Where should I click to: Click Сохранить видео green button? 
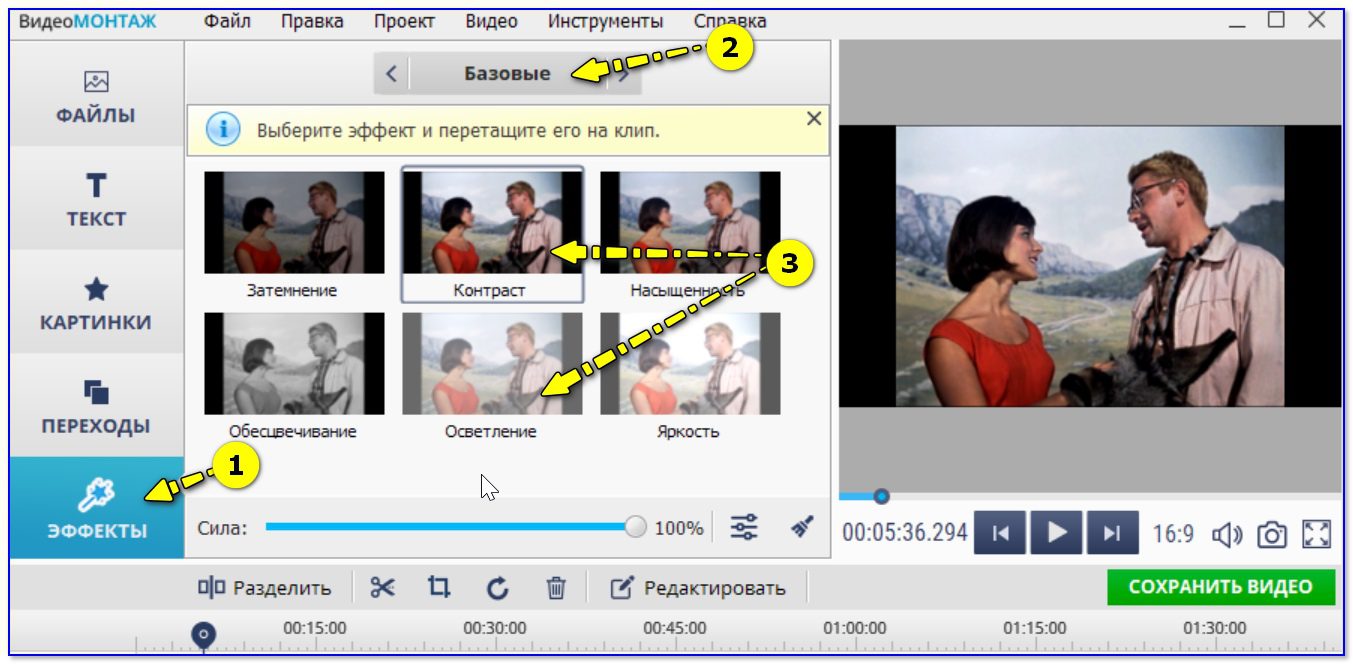click(1221, 587)
